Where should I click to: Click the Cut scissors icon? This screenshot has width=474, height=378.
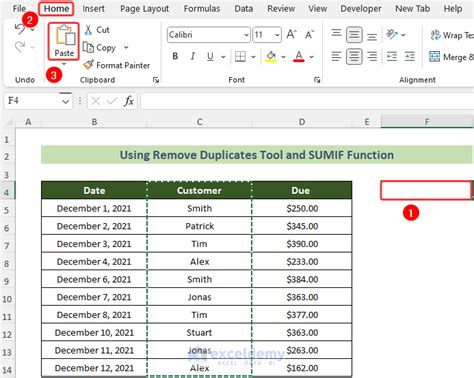88,30
